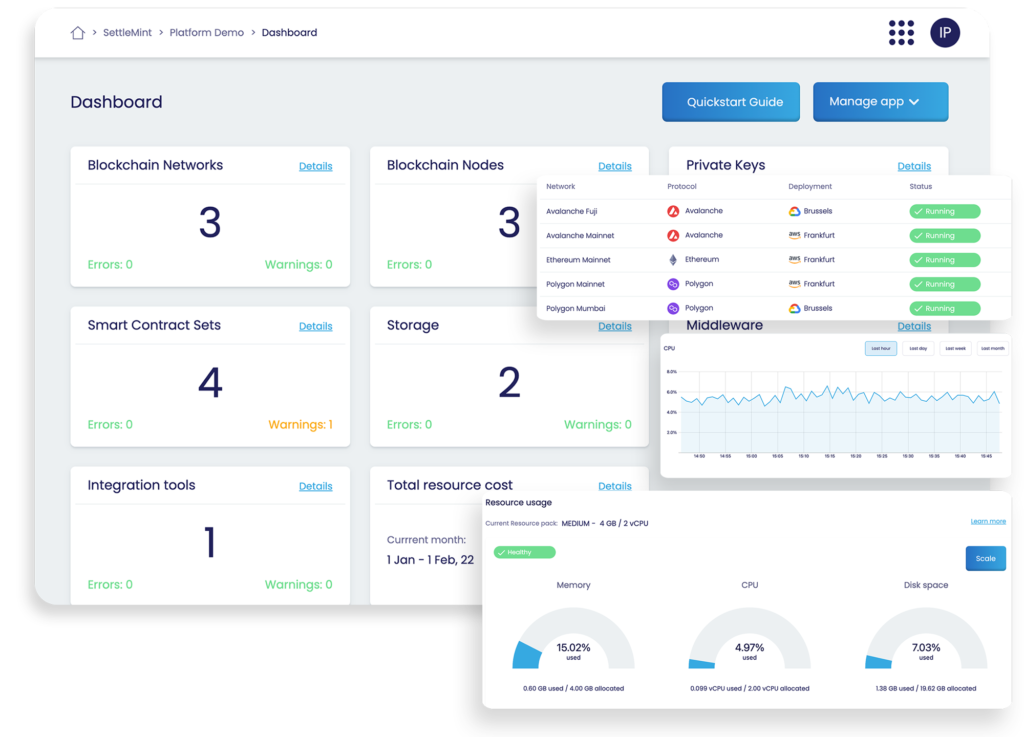Click Smart Contract Sets 'Warnings: 1'
The image size is (1024, 737).
click(300, 424)
